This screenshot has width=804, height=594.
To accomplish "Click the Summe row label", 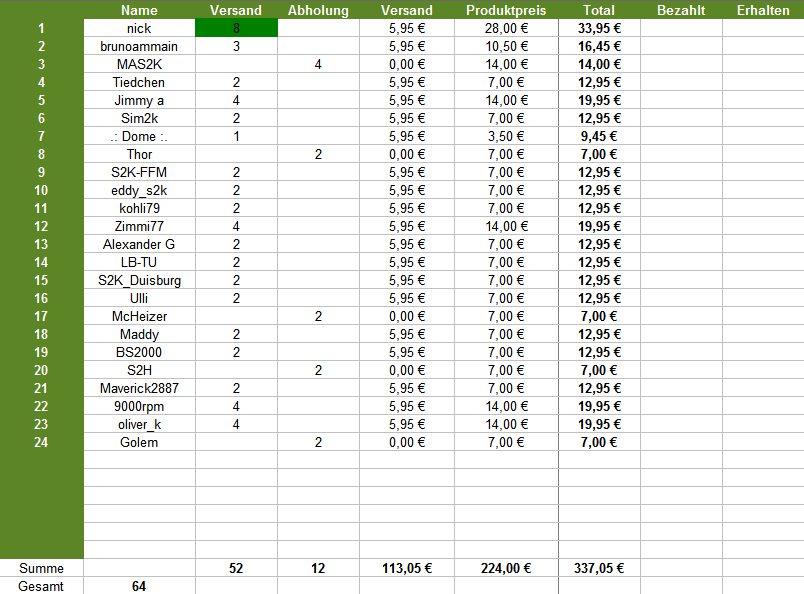I will pyautogui.click(x=41, y=568).
